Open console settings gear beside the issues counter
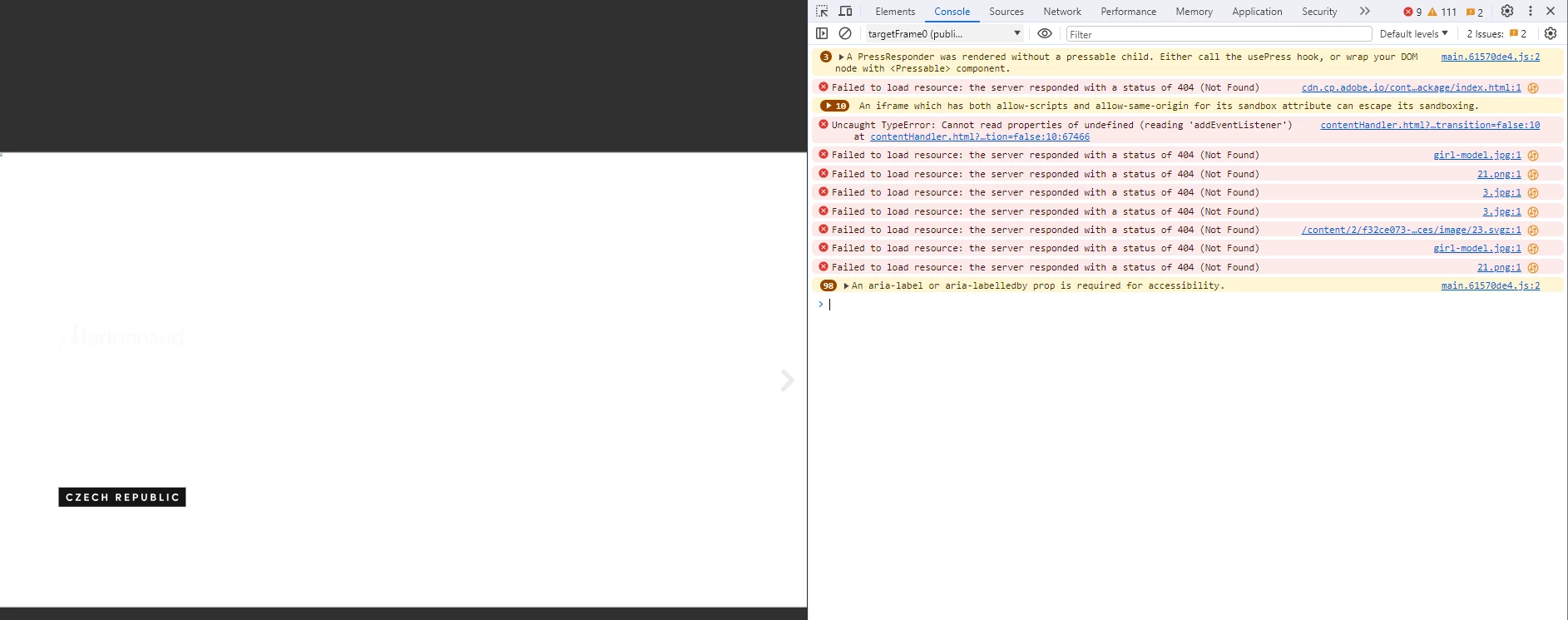The width and height of the screenshot is (1568, 620). tap(1551, 34)
